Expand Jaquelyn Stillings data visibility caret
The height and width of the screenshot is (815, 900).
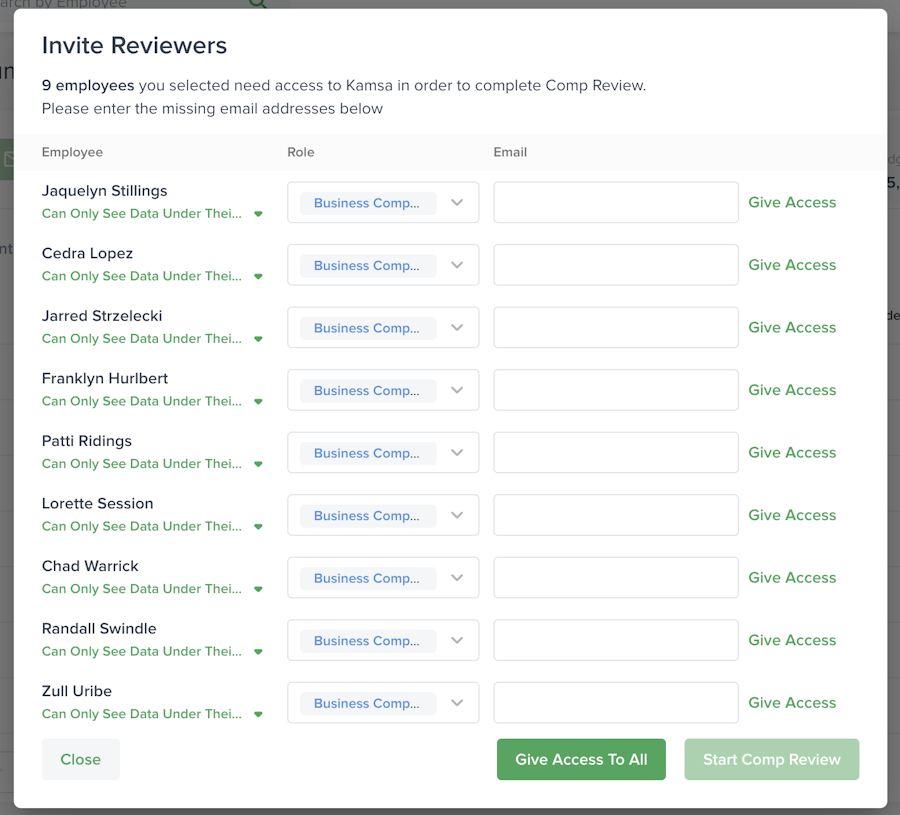tap(258, 214)
